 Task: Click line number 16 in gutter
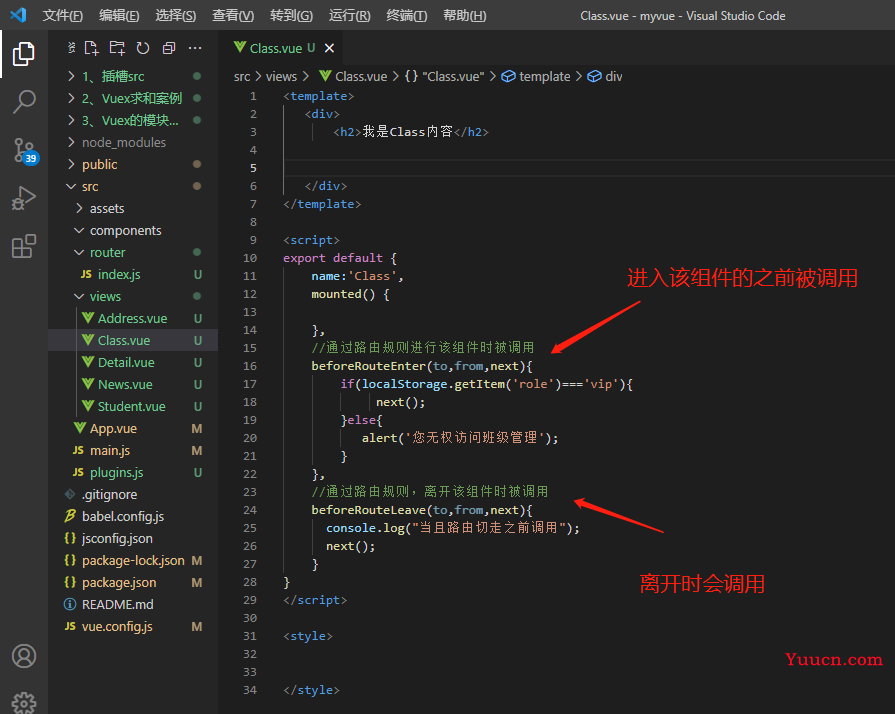tap(250, 366)
